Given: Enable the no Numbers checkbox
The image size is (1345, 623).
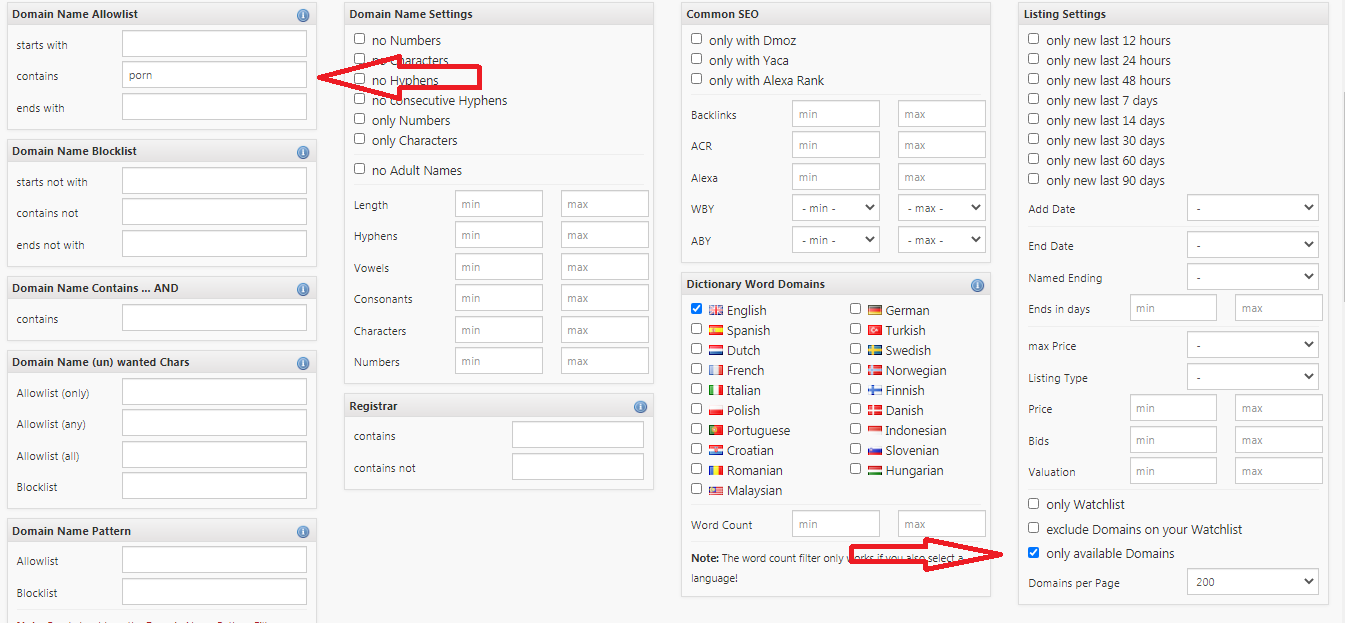Looking at the screenshot, I should 360,39.
